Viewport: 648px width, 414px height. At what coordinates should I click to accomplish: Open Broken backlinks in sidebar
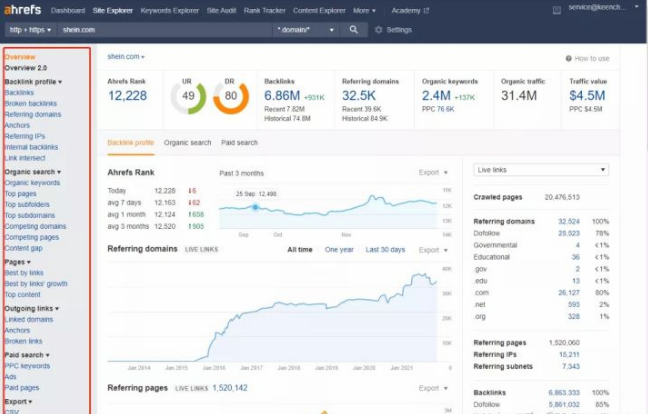tap(30, 103)
